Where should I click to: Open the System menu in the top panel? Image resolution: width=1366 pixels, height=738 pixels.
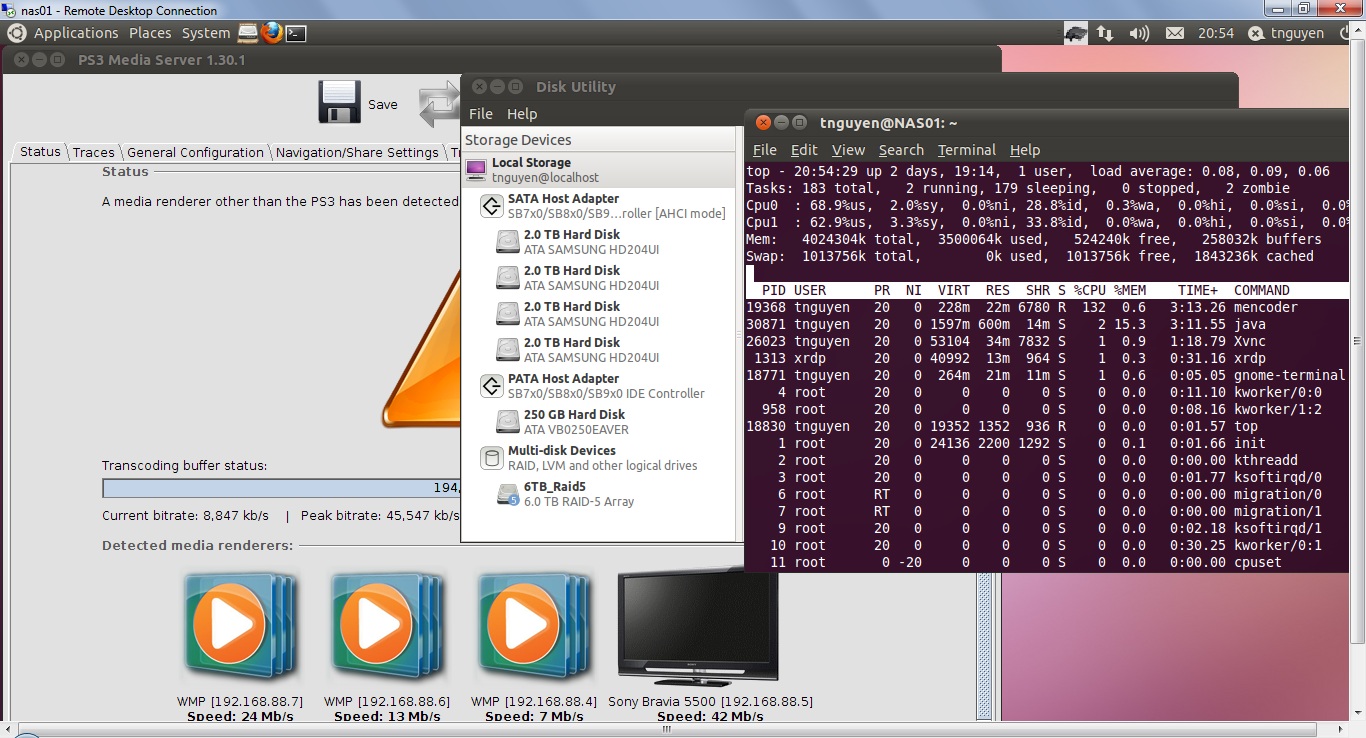(206, 33)
